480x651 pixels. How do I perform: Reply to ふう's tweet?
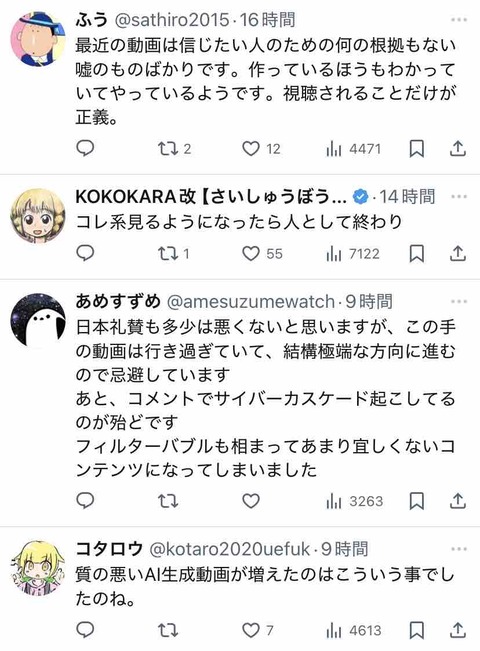click(86, 148)
